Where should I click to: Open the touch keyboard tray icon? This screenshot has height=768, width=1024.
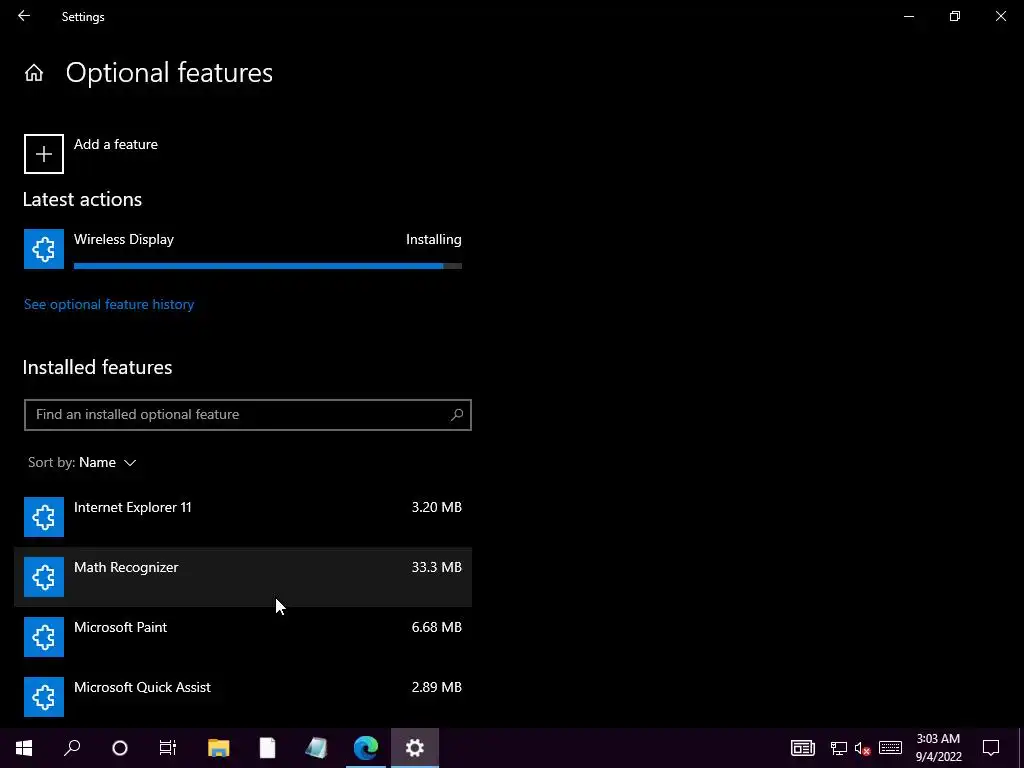(x=890, y=748)
